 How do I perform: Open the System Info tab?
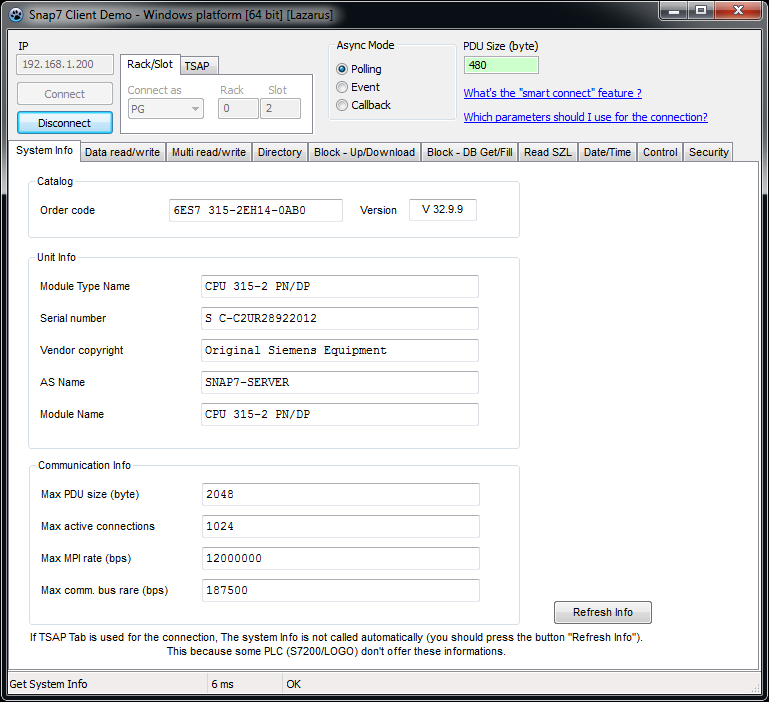tap(45, 150)
